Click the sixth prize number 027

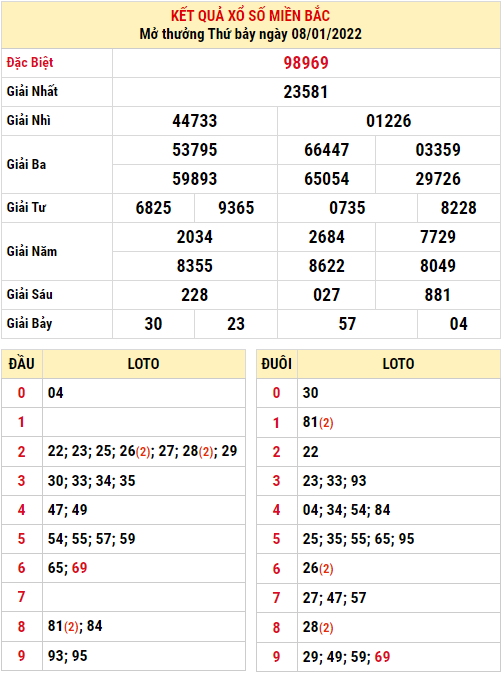tap(326, 295)
